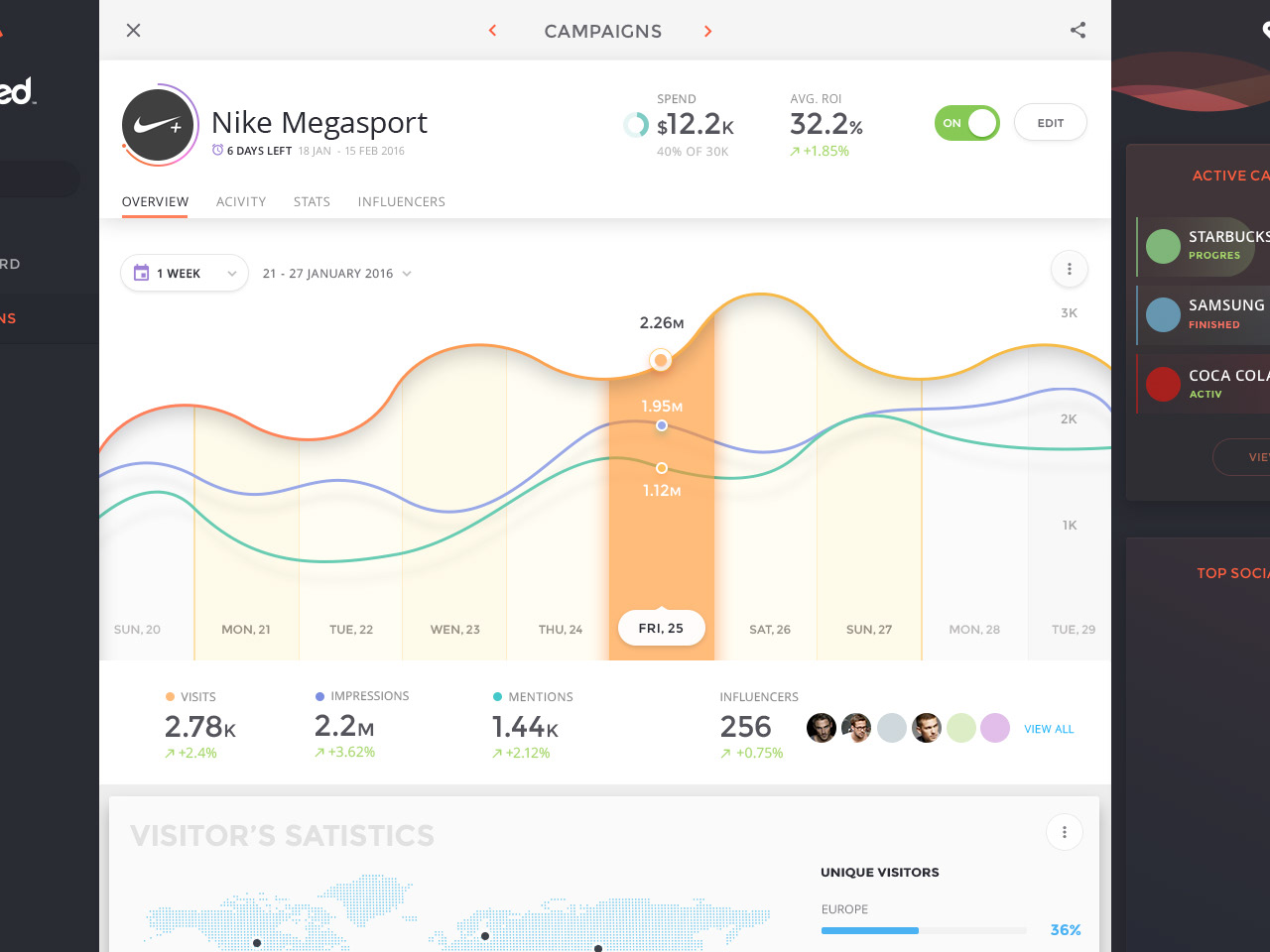The height and width of the screenshot is (952, 1270).
Task: Click the 1.95M purple data point
Action: point(662,425)
